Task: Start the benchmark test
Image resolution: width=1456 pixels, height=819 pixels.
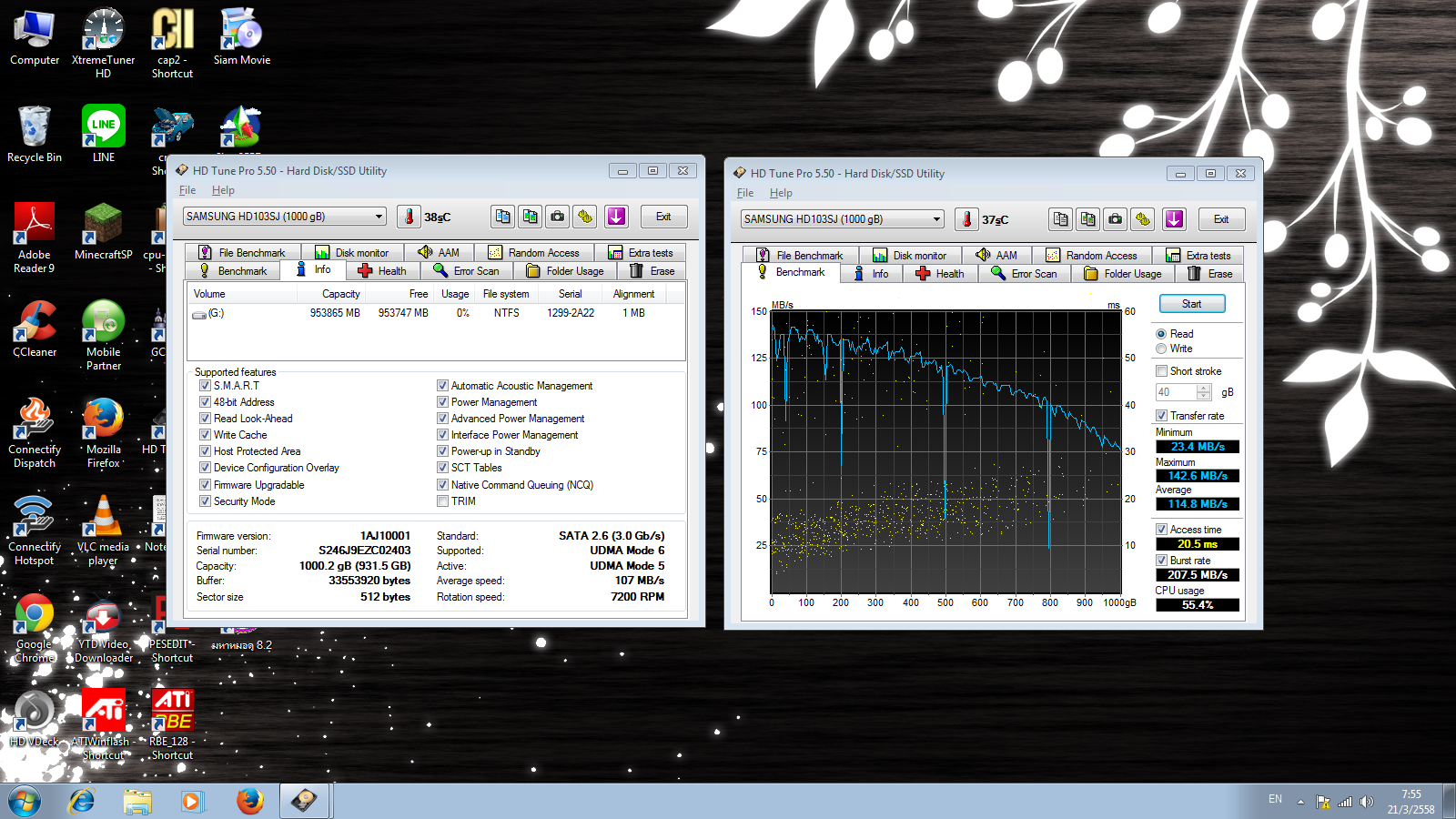Action: 1191,304
